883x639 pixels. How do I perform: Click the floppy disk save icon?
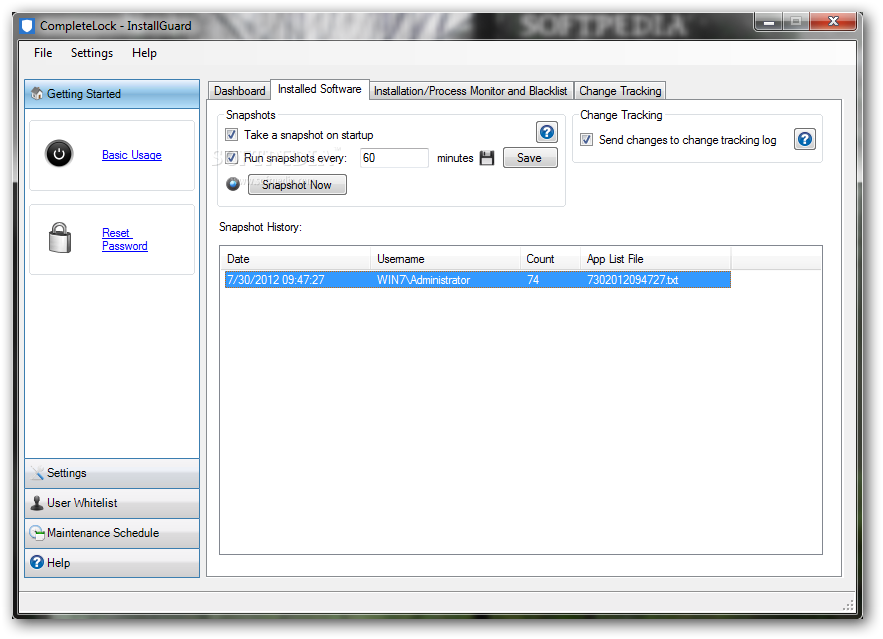(487, 158)
